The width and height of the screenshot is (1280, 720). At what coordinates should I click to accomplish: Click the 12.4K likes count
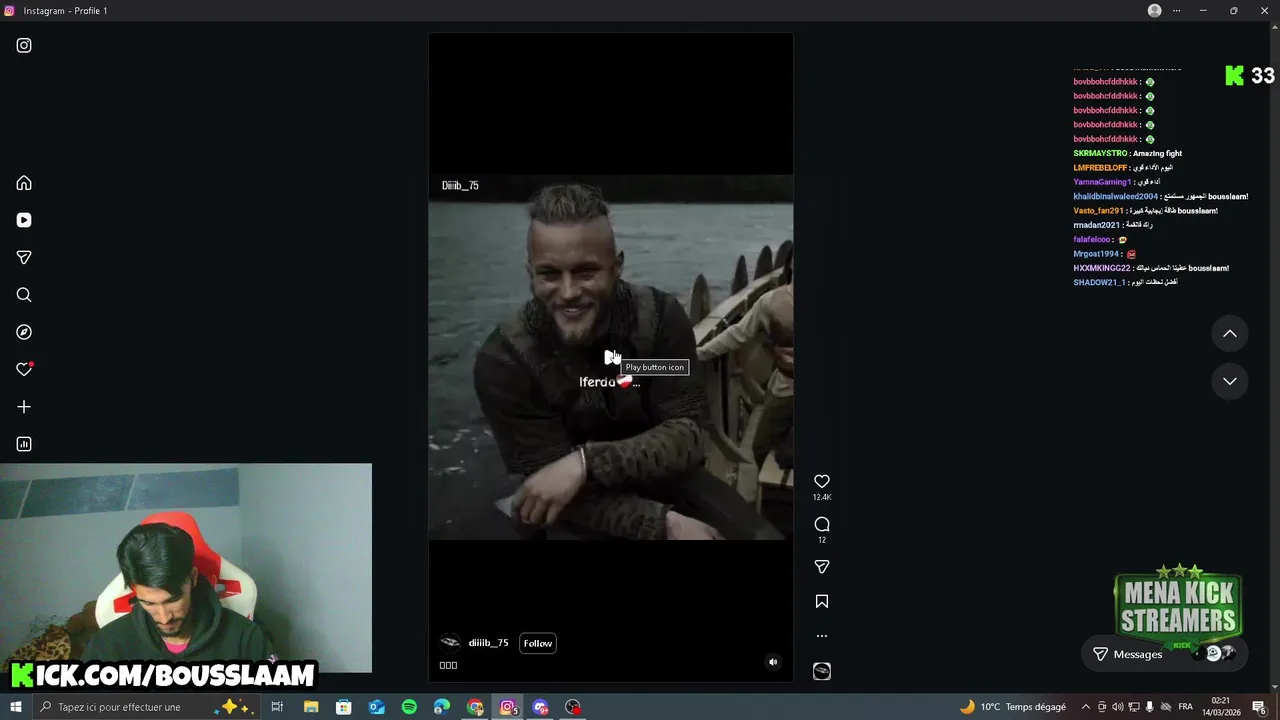coord(822,497)
